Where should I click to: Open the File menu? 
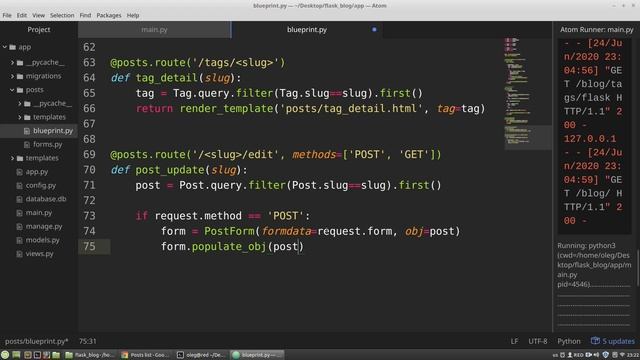7,15
